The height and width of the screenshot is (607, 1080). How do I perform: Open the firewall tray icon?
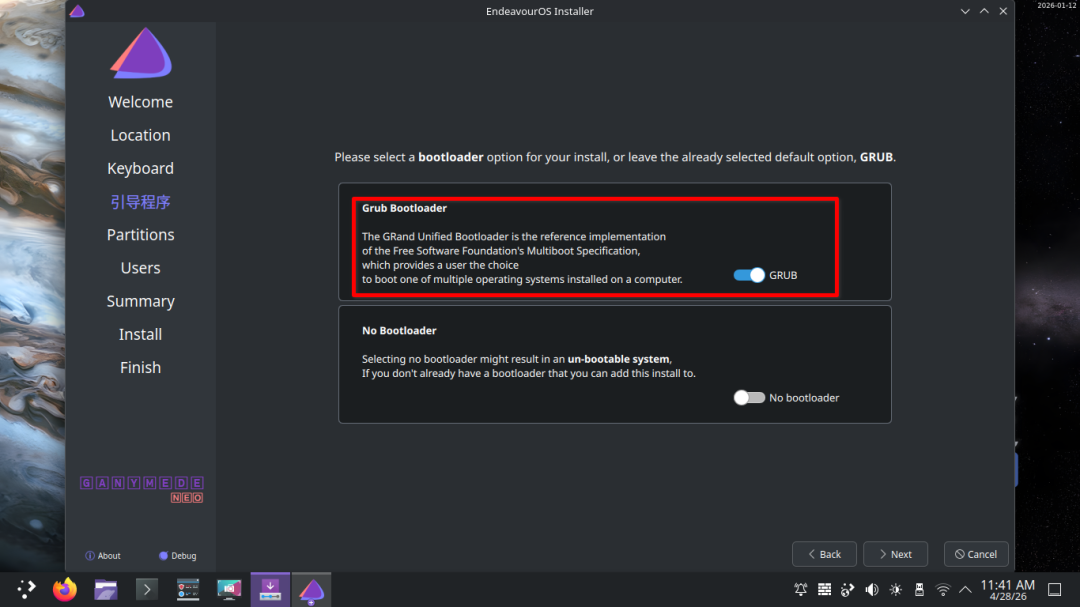pos(824,589)
